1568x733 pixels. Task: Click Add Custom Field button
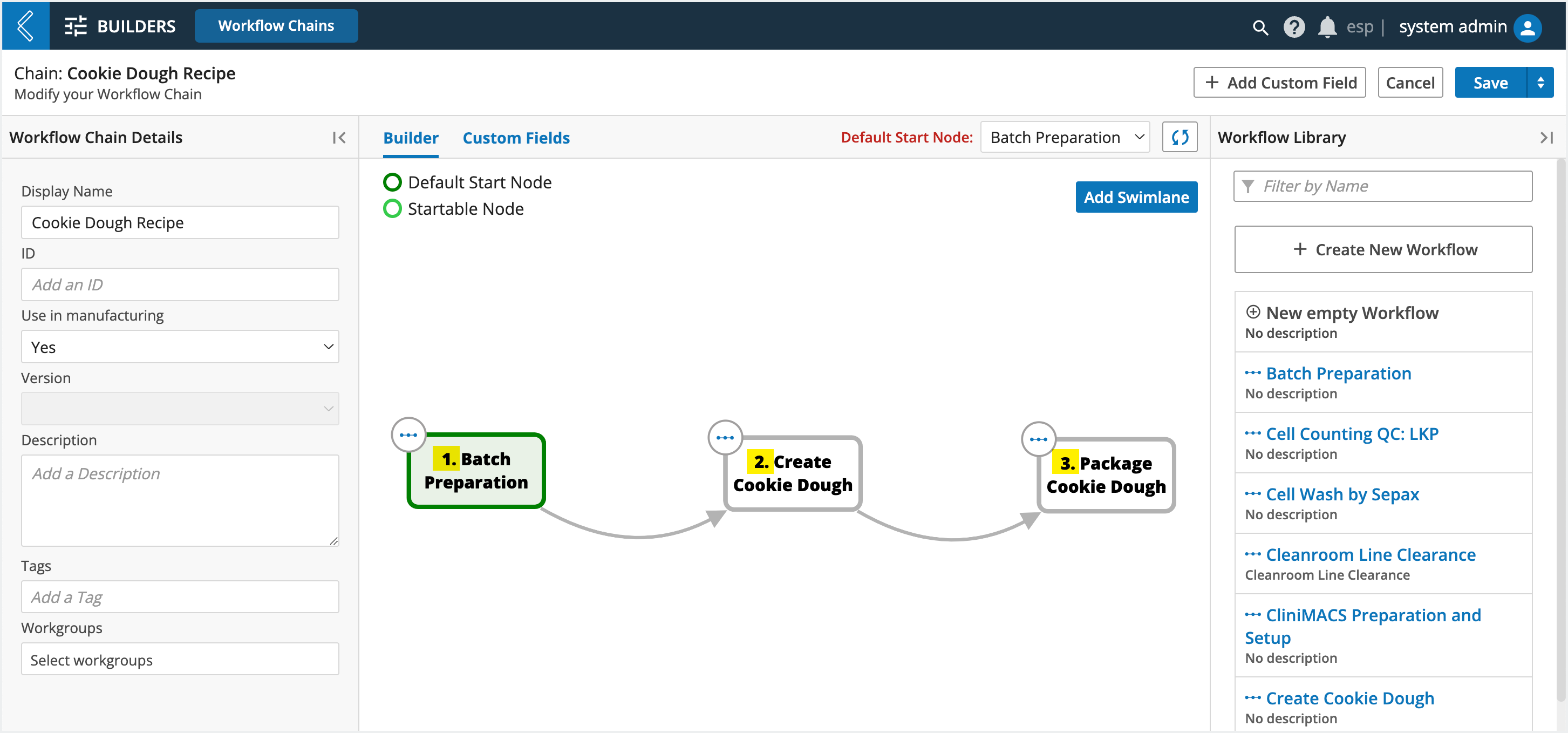(1279, 83)
